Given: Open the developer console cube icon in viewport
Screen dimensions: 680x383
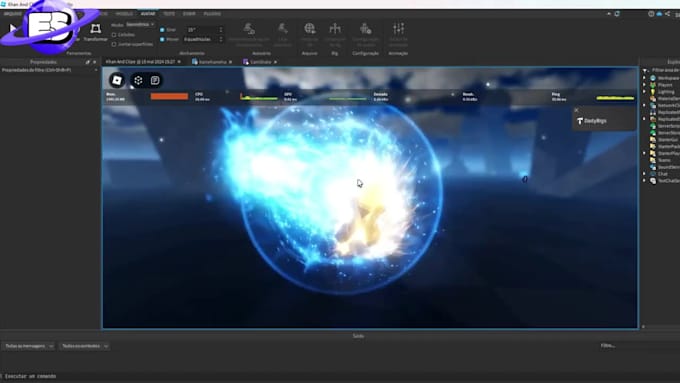Looking at the screenshot, I should [138, 80].
